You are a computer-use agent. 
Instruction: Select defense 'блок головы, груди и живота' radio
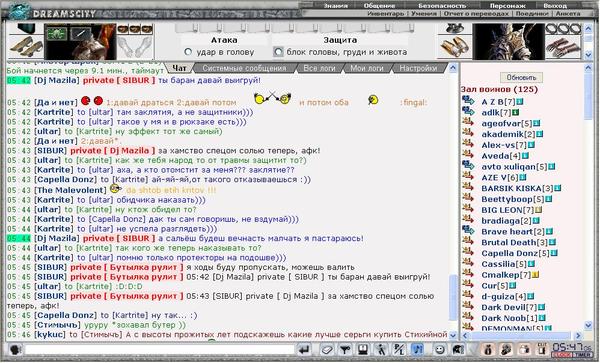pyautogui.click(x=278, y=52)
